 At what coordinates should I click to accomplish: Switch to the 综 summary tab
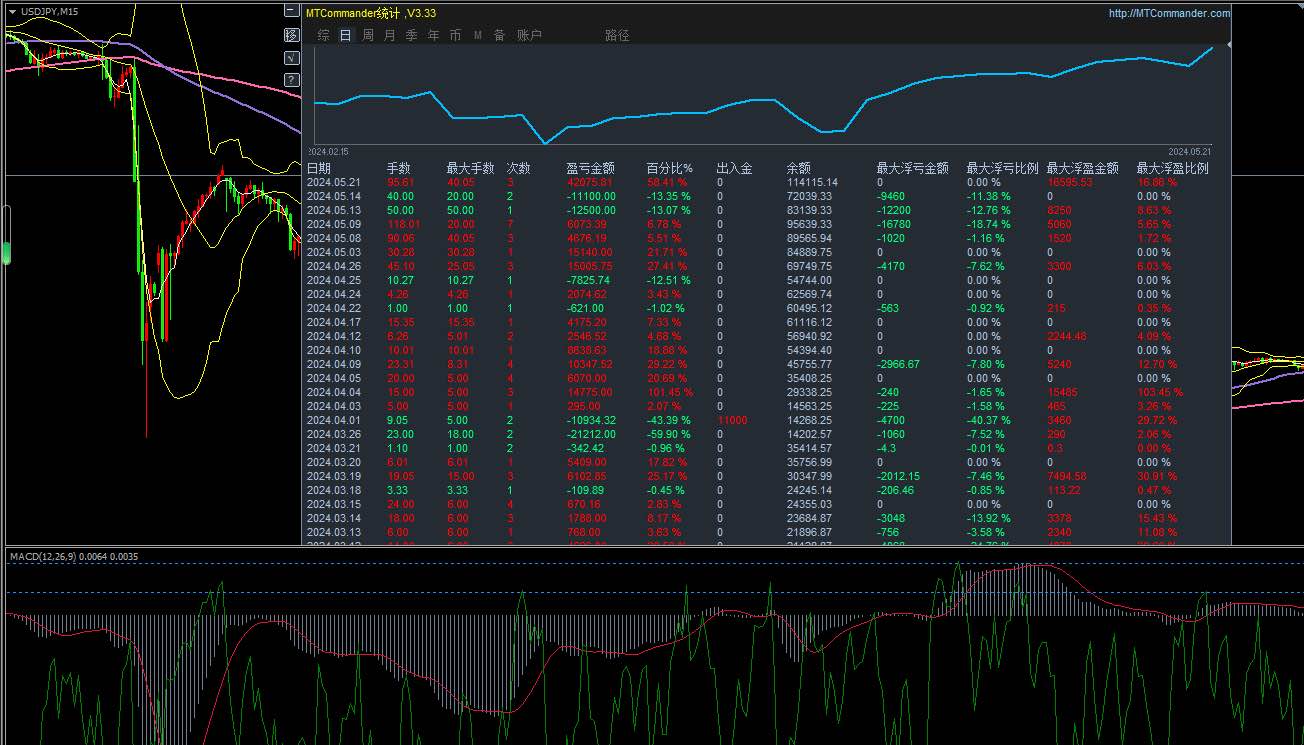coord(323,35)
